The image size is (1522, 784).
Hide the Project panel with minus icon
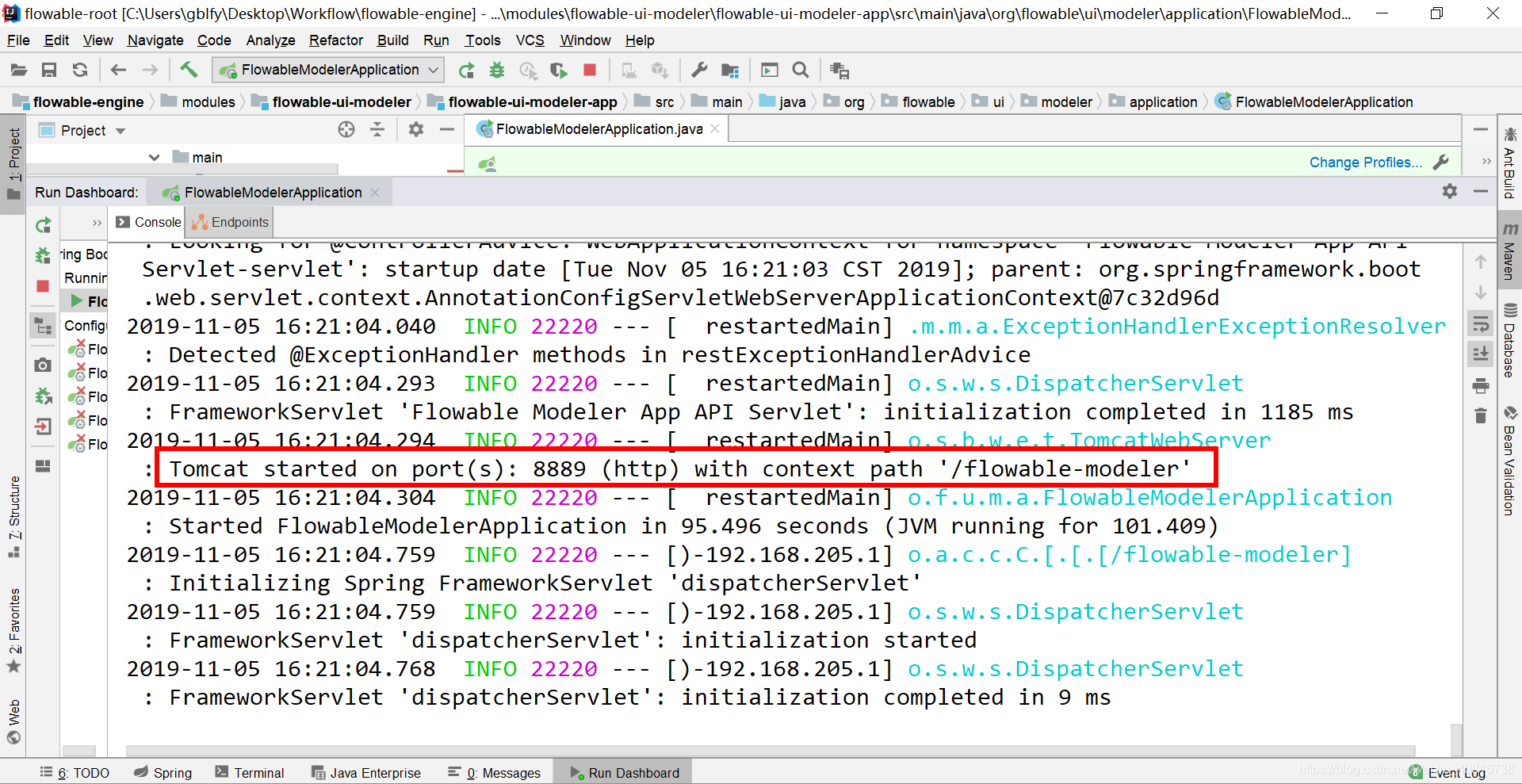pyautogui.click(x=447, y=129)
